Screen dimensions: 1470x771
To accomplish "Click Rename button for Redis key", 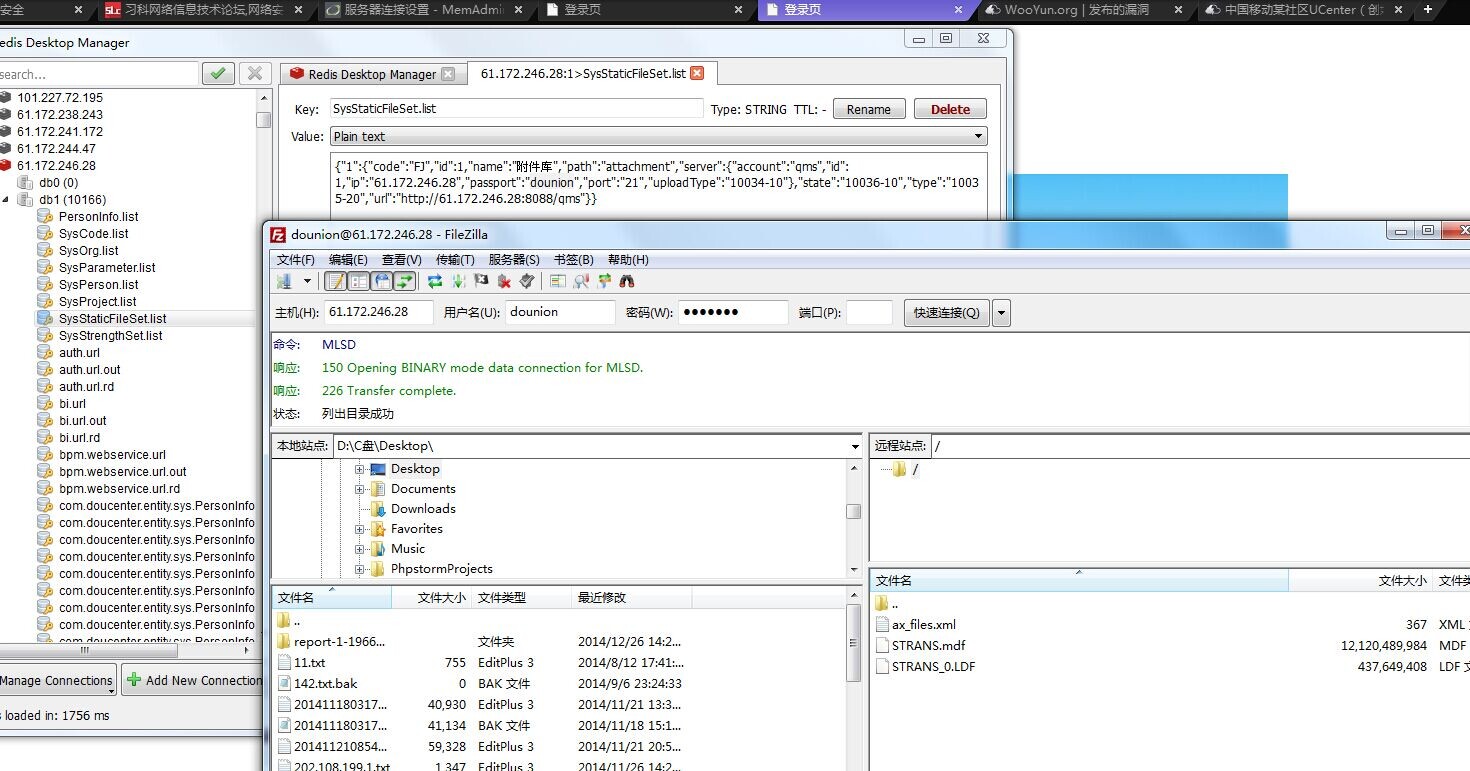I will (869, 110).
